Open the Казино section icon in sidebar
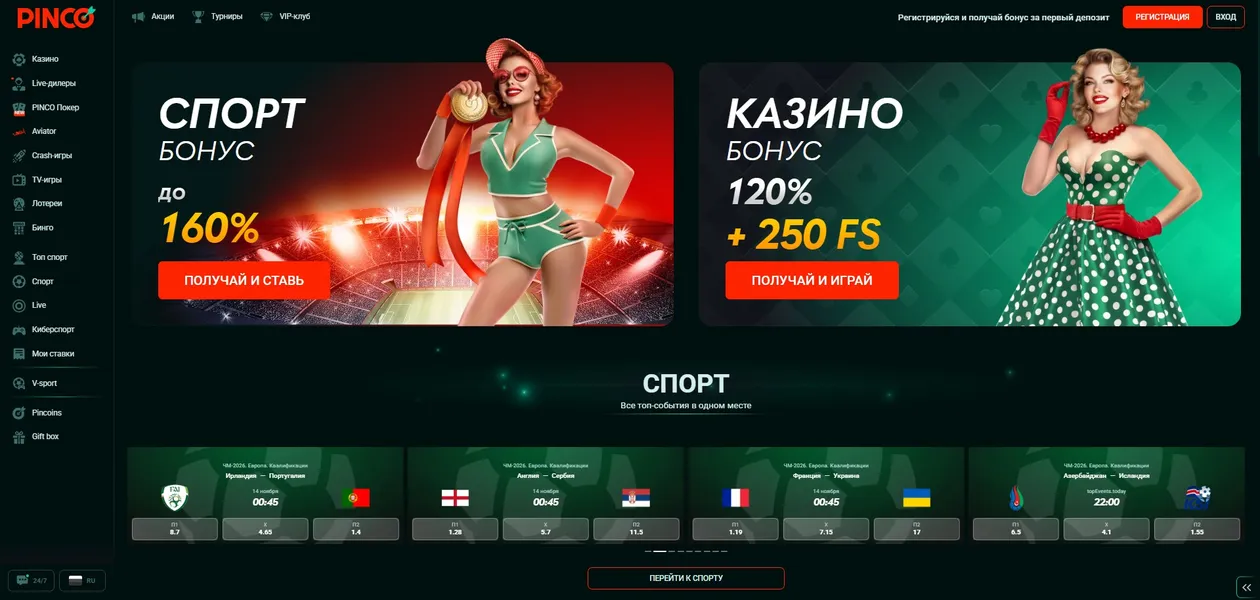The image size is (1260, 600). pos(19,59)
